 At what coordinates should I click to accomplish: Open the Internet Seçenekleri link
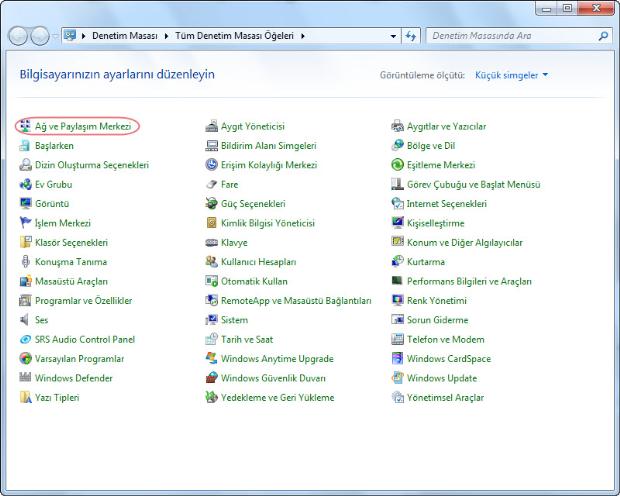[x=447, y=204]
